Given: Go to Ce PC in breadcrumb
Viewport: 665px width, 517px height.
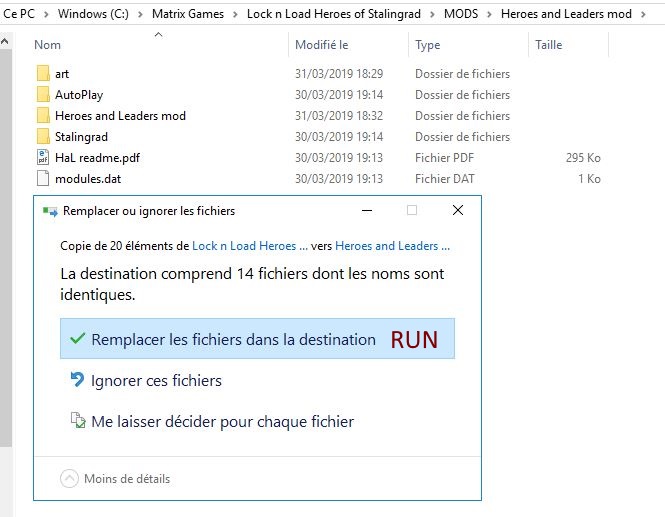Looking at the screenshot, I should (19, 14).
